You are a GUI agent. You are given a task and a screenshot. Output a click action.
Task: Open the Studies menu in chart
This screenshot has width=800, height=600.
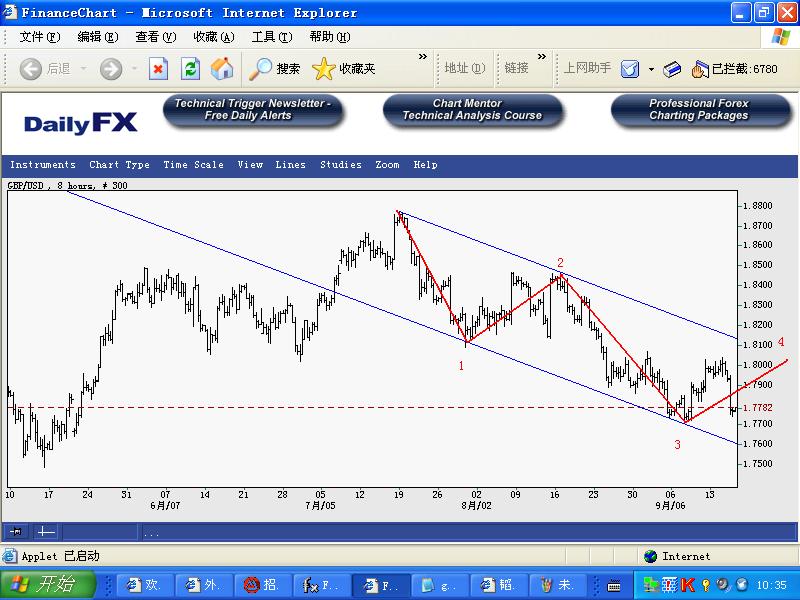340,165
